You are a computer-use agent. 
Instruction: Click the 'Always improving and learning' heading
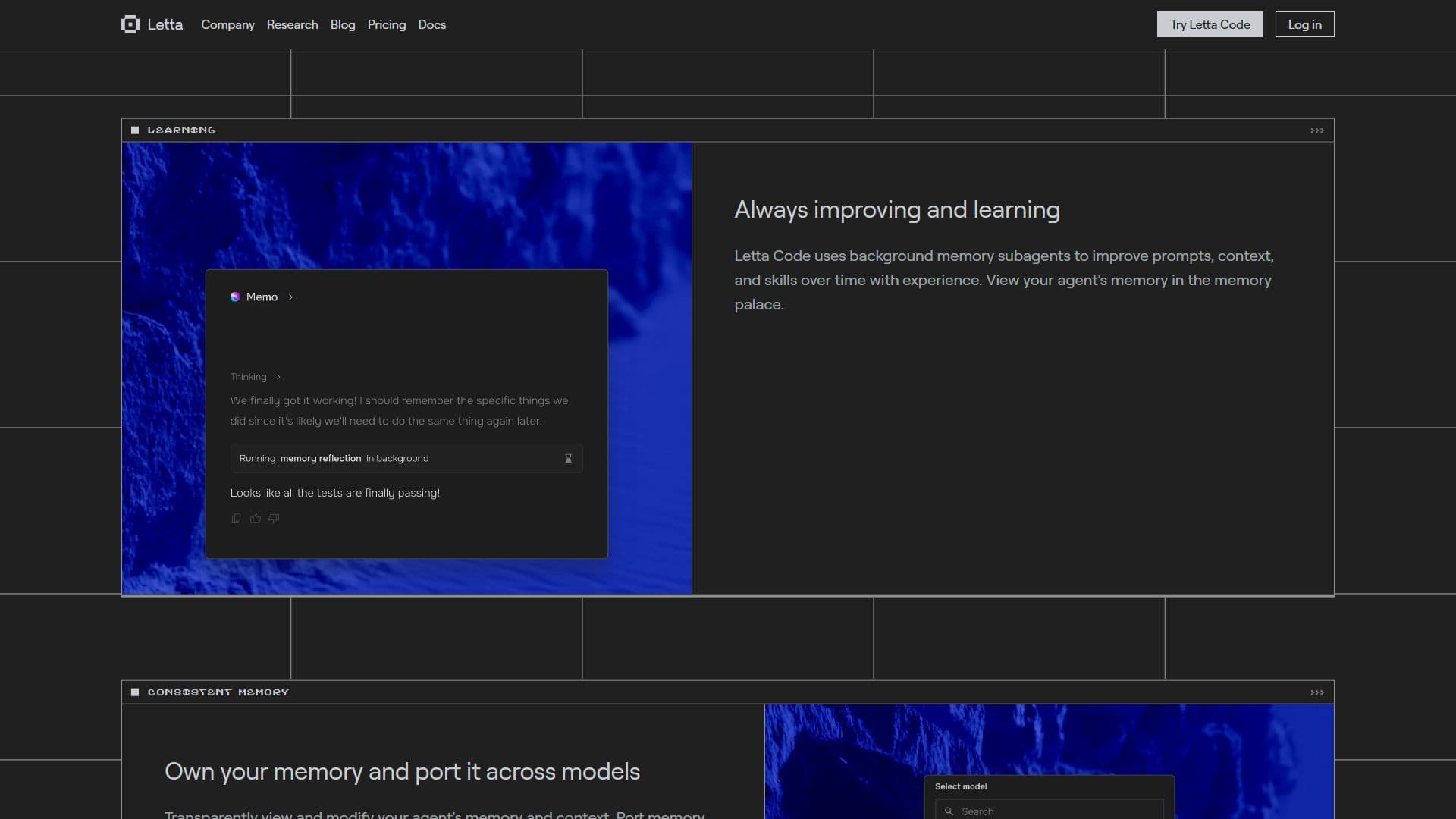[897, 209]
